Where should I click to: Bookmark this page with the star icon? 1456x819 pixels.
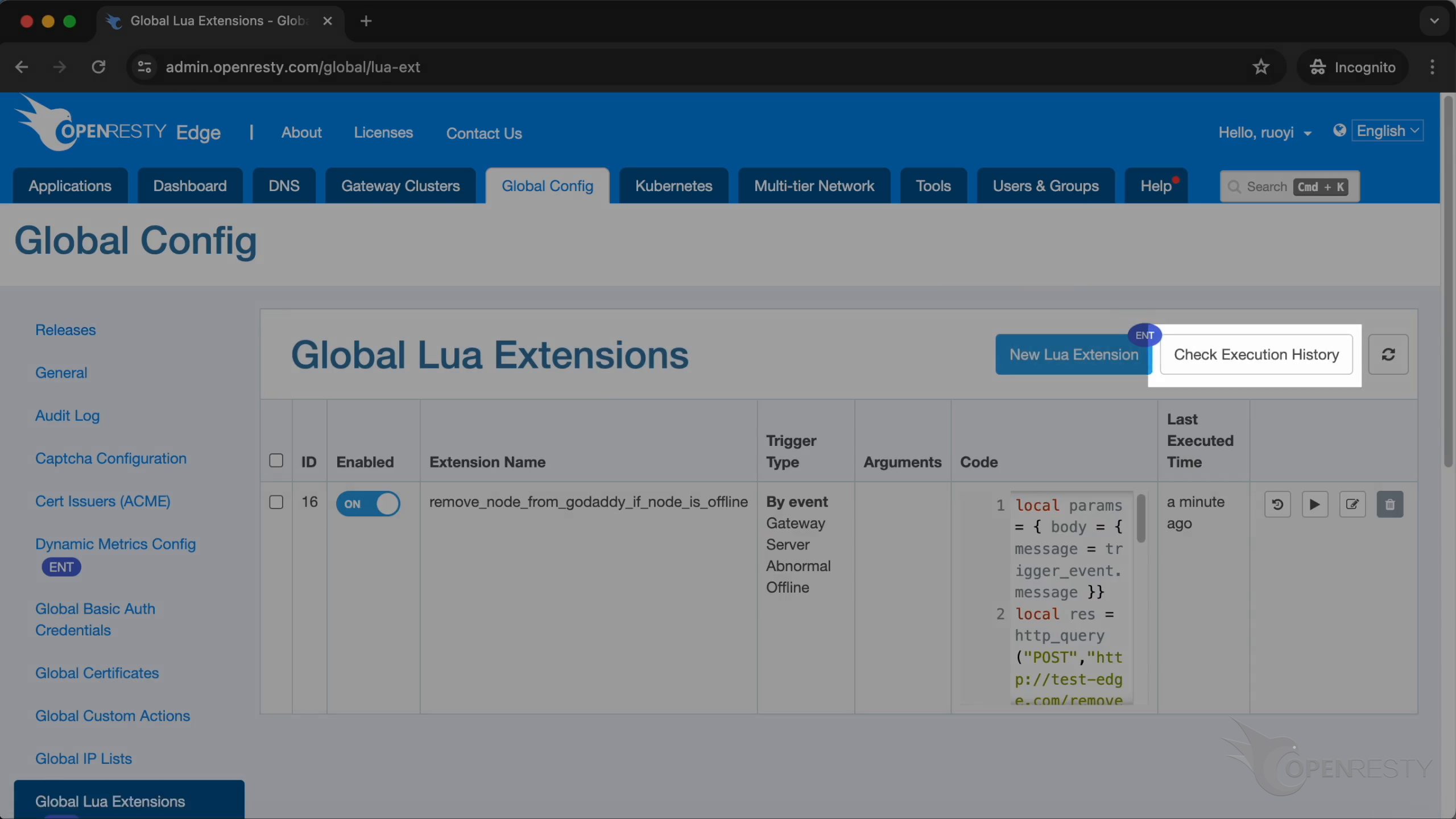click(1261, 67)
